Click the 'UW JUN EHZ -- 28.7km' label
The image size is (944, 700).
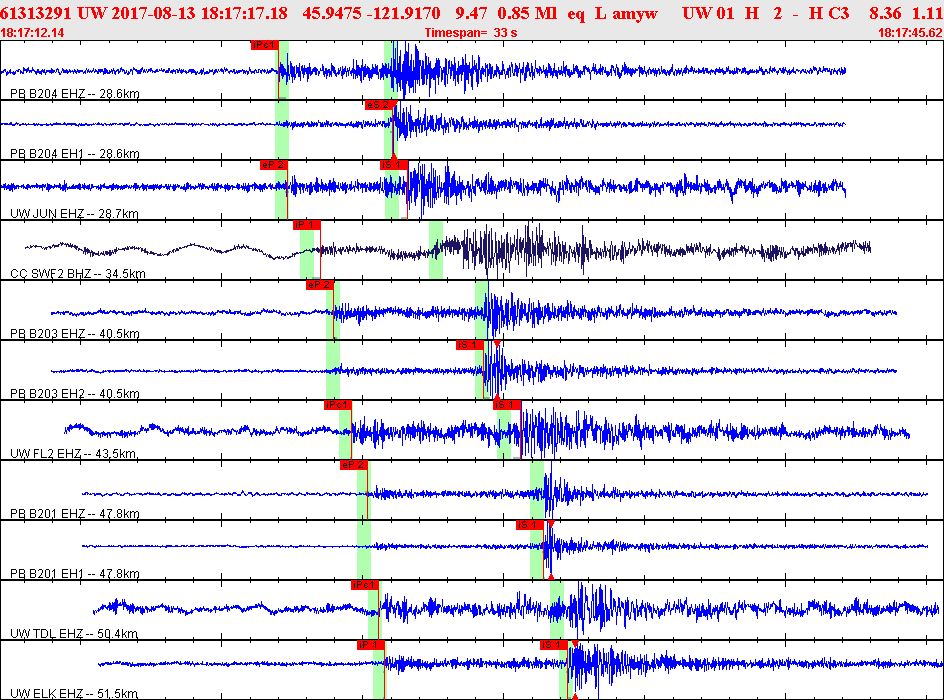74,214
